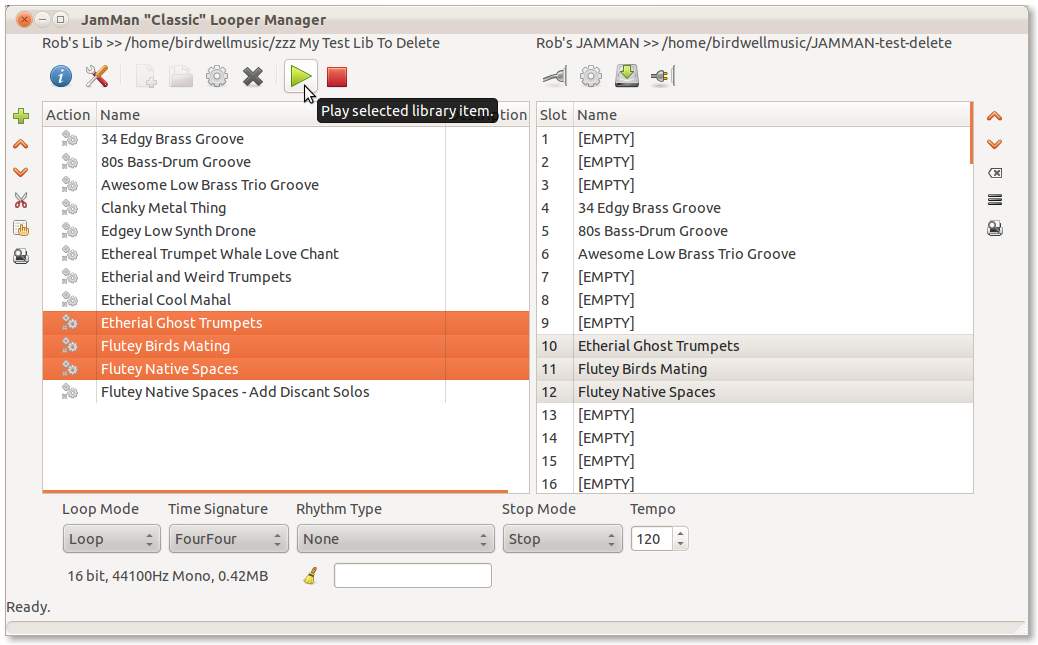Sort library by its Name column header
1038x645 pixels.
(x=271, y=115)
